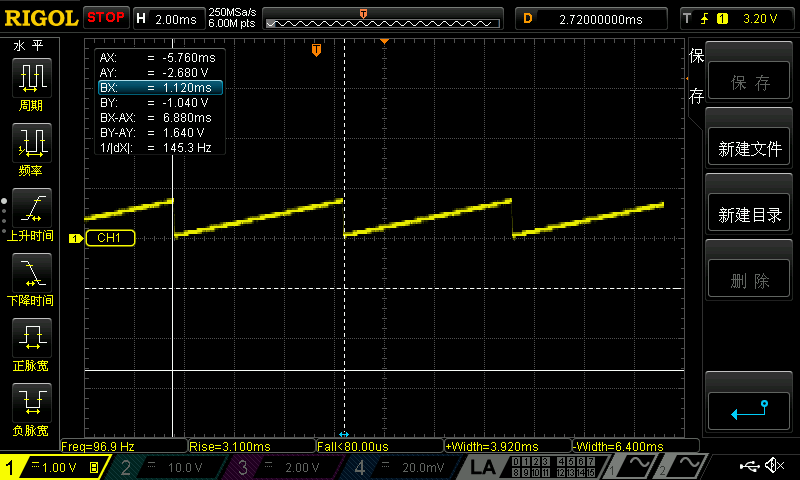Click the USB connection status icon

[x=749, y=465]
